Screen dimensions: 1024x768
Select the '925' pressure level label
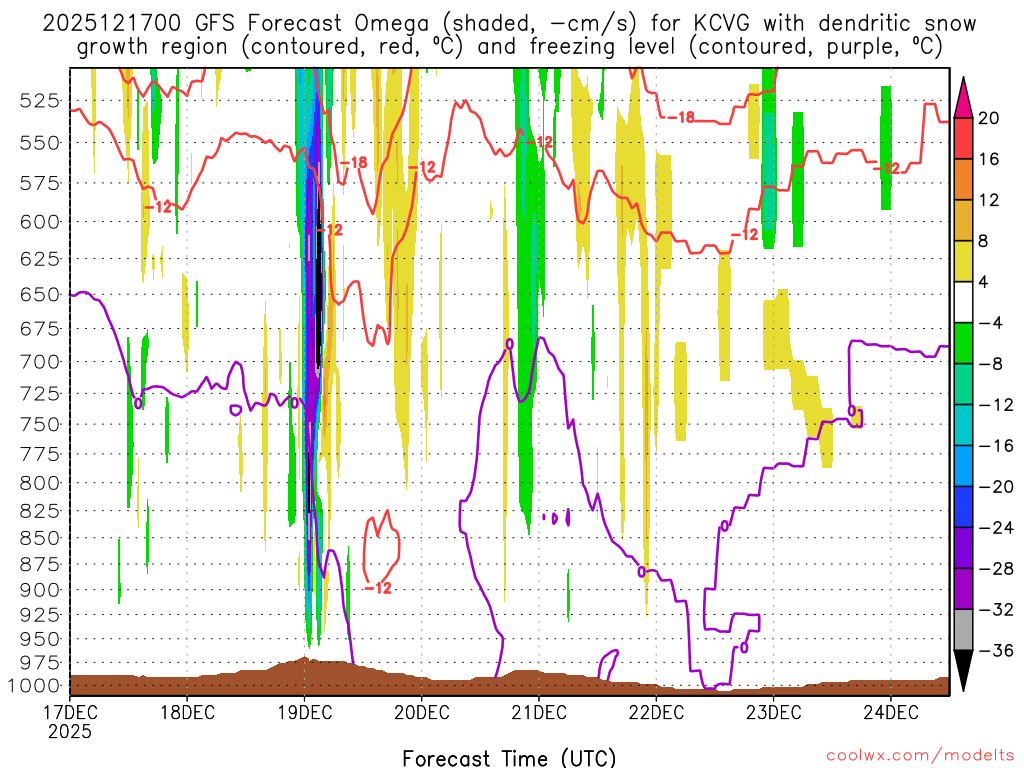[40, 615]
